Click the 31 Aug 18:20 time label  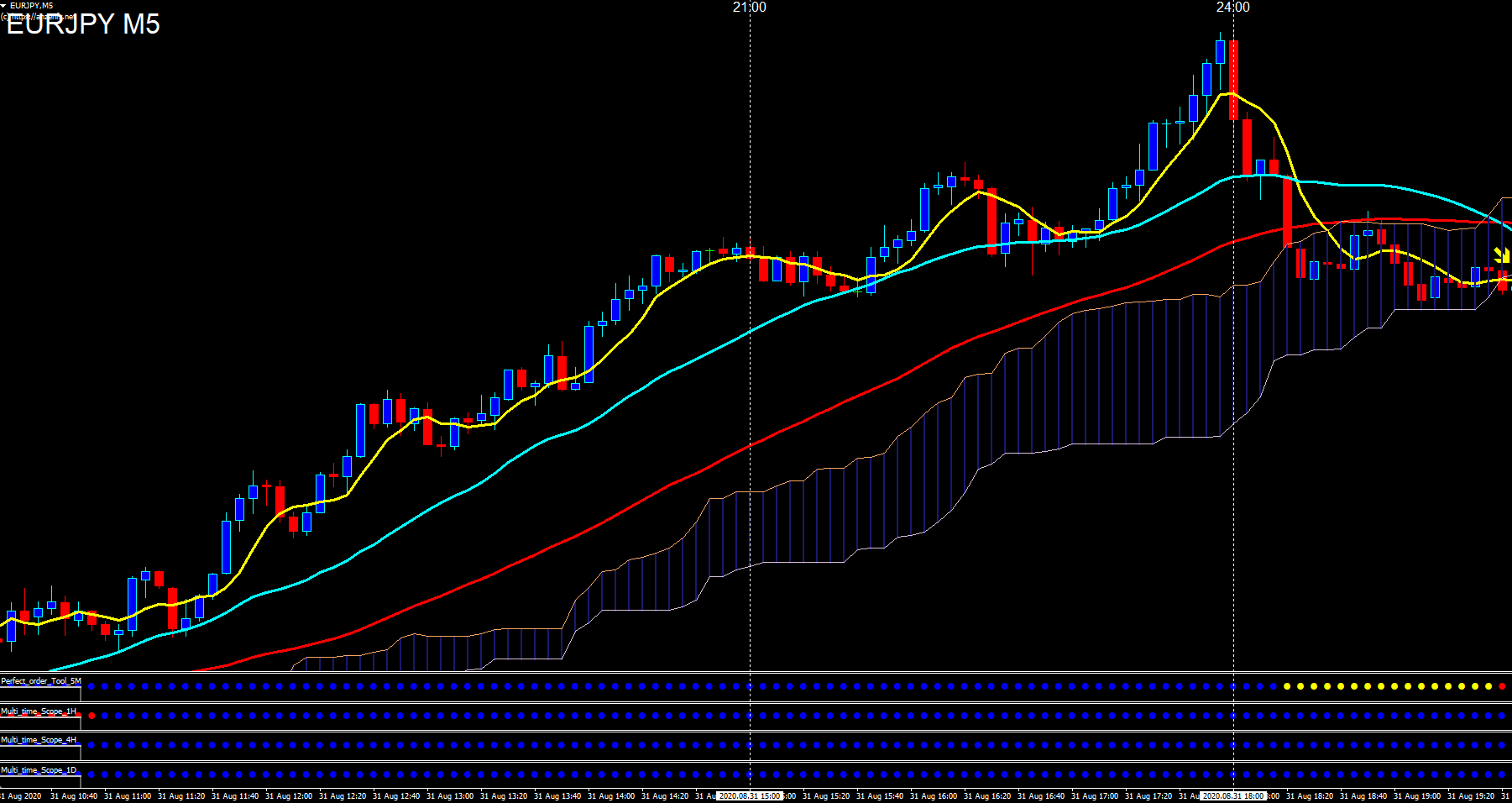pos(1310,796)
